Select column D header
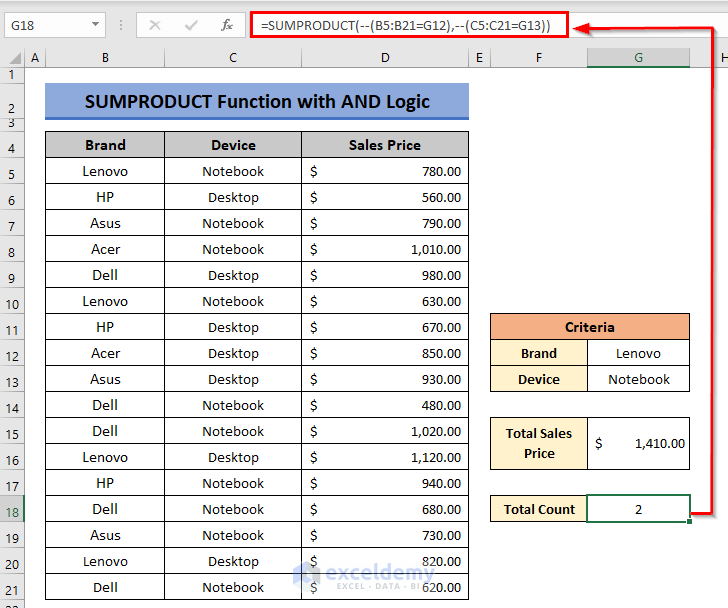The height and width of the screenshot is (608, 728). click(385, 58)
